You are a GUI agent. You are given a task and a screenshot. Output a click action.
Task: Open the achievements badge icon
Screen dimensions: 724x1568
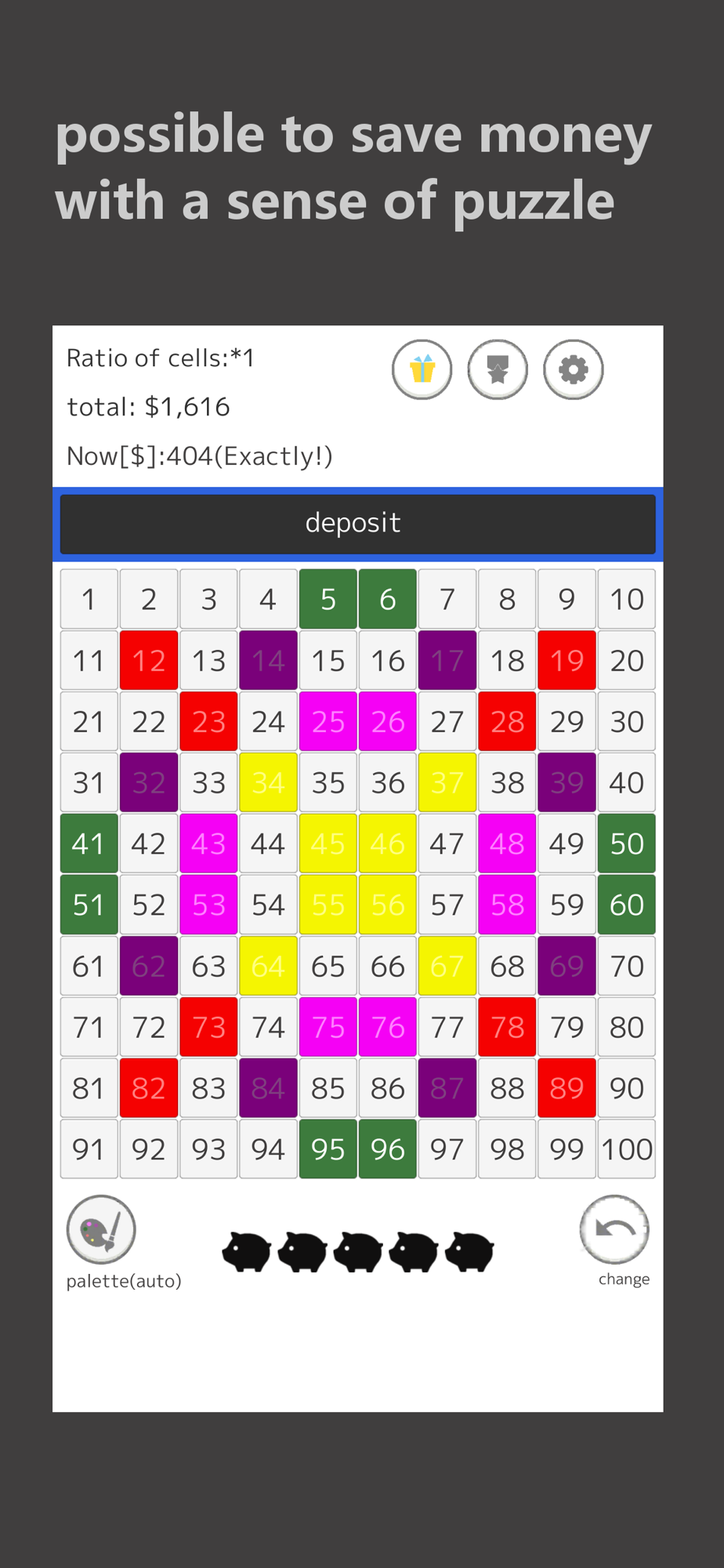498,369
